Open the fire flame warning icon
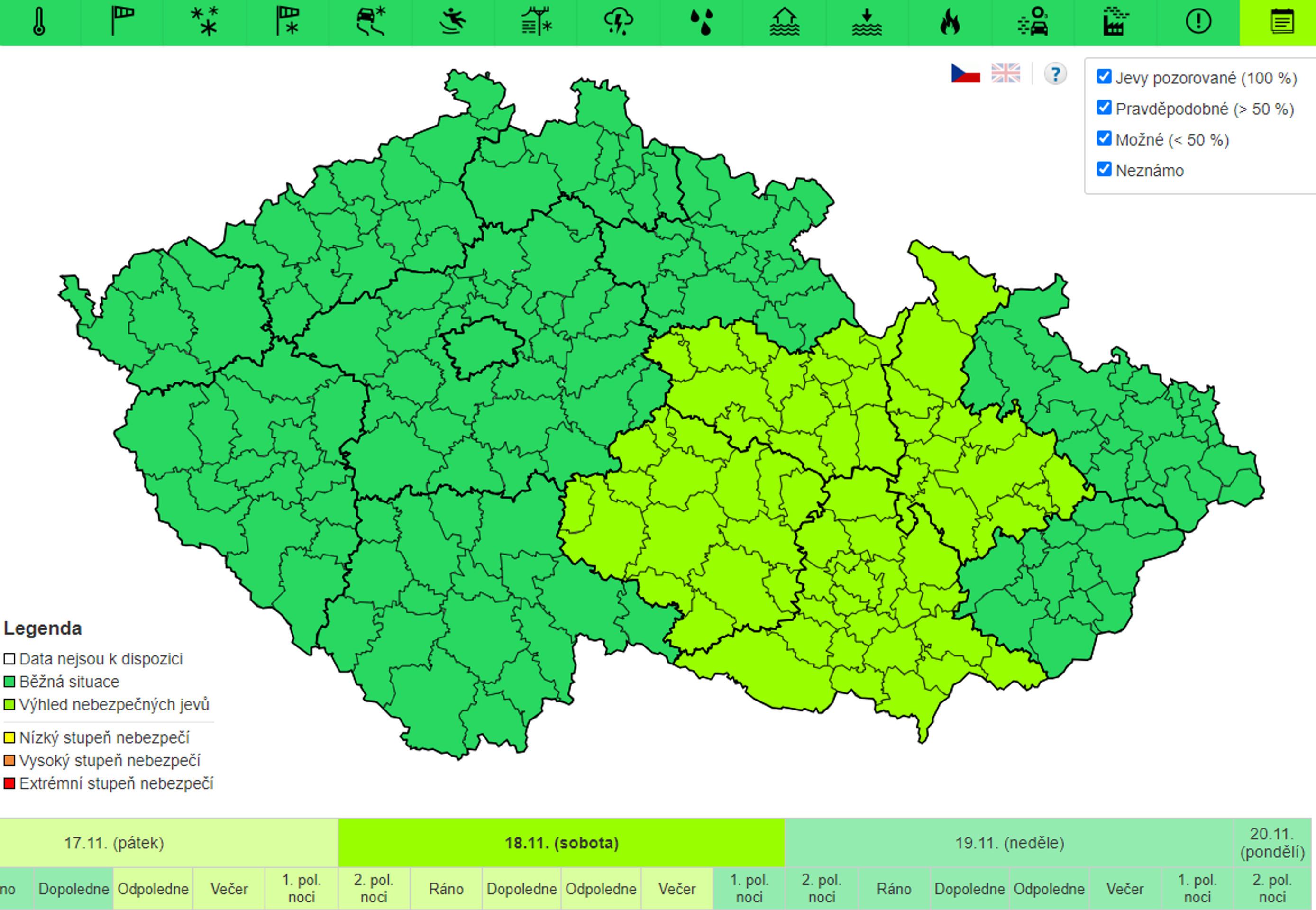 click(x=950, y=22)
